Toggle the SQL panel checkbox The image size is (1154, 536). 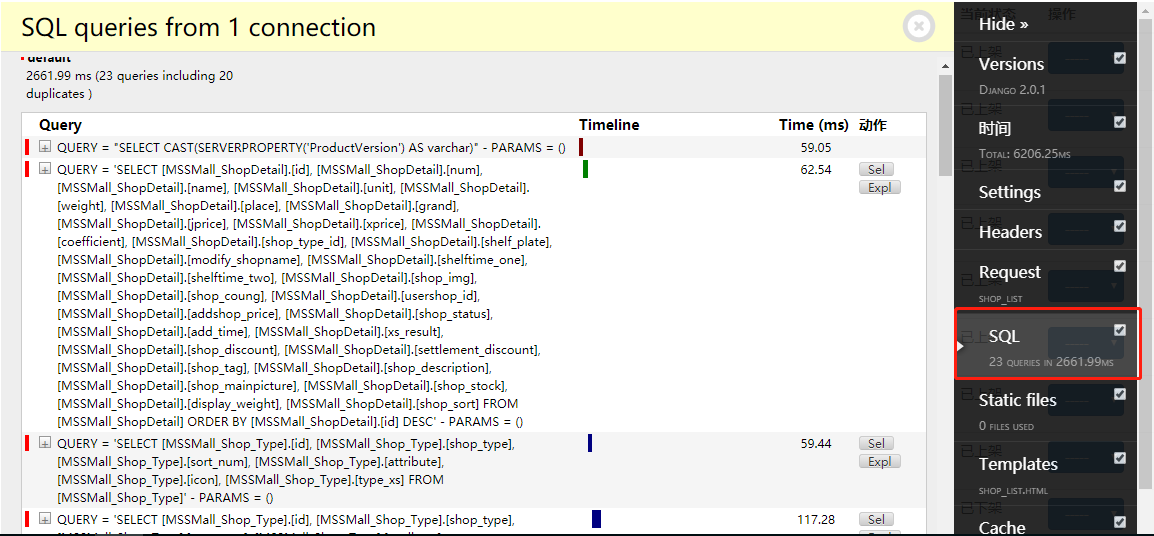pyautogui.click(x=1120, y=330)
